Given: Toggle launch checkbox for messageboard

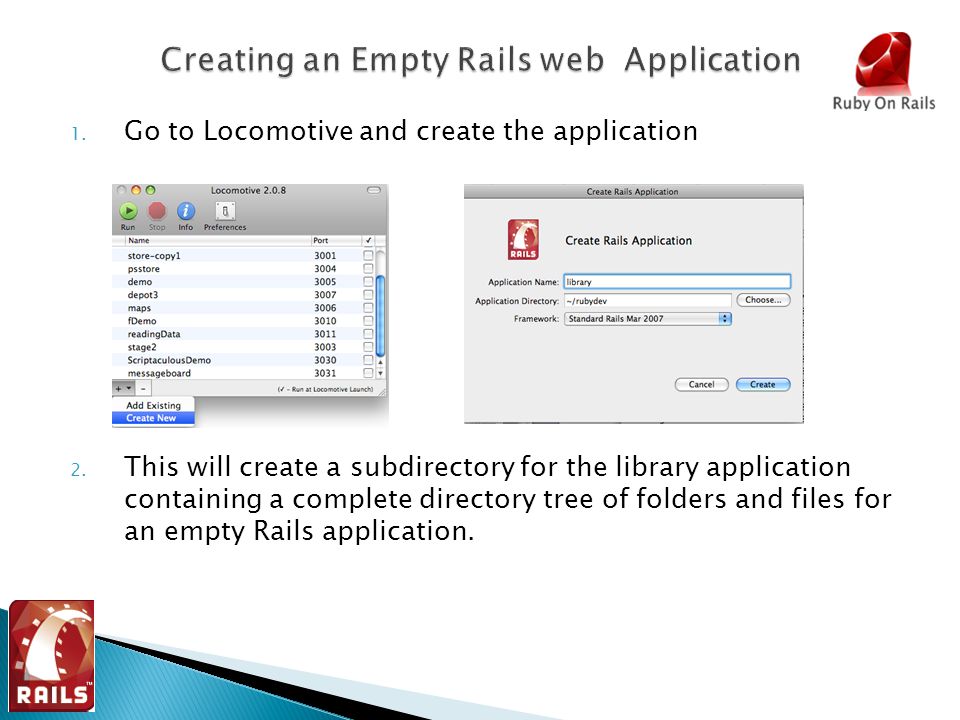Looking at the screenshot, I should coord(368,373).
